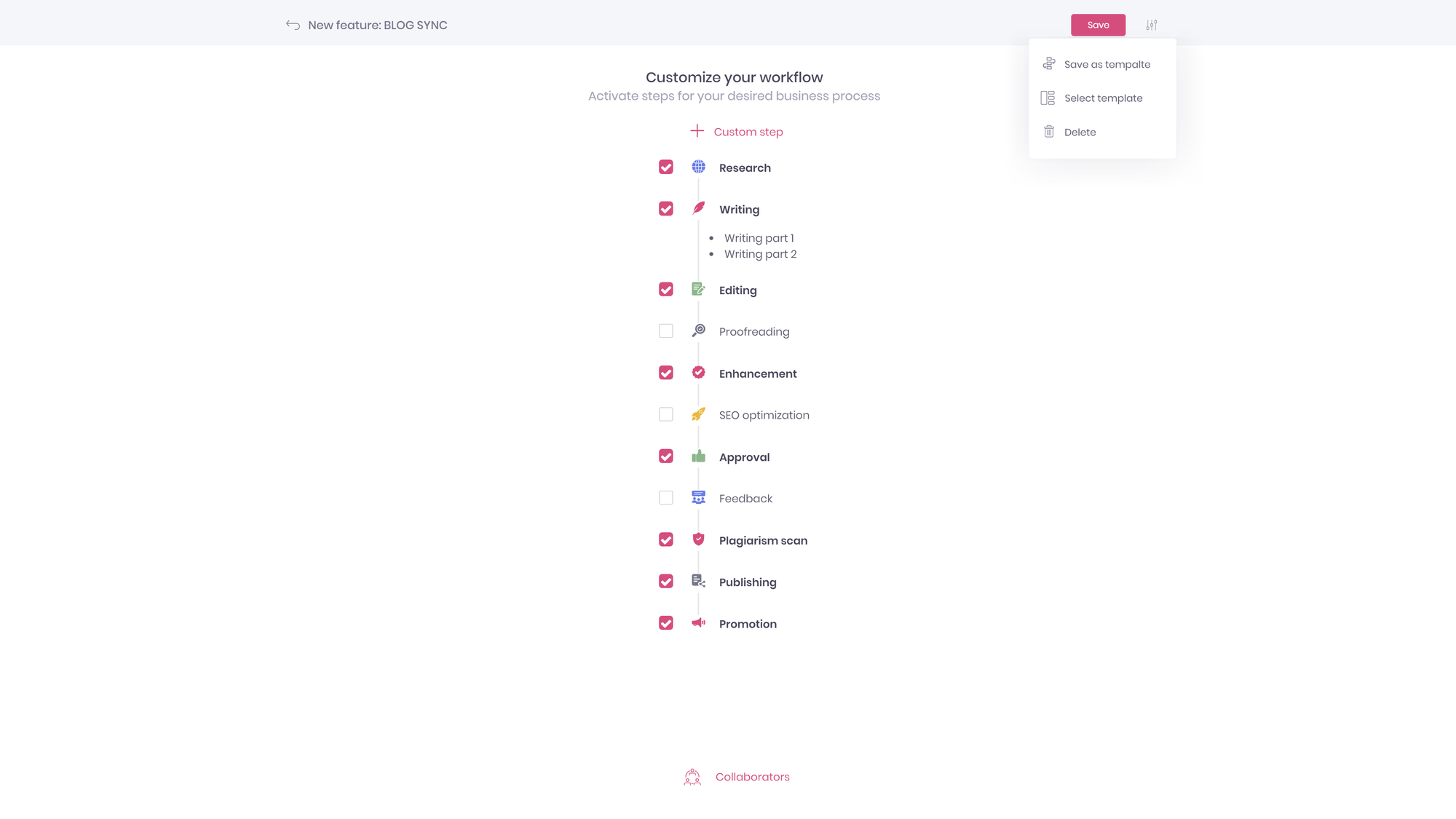
Task: Click the Research globe icon
Action: (698, 167)
